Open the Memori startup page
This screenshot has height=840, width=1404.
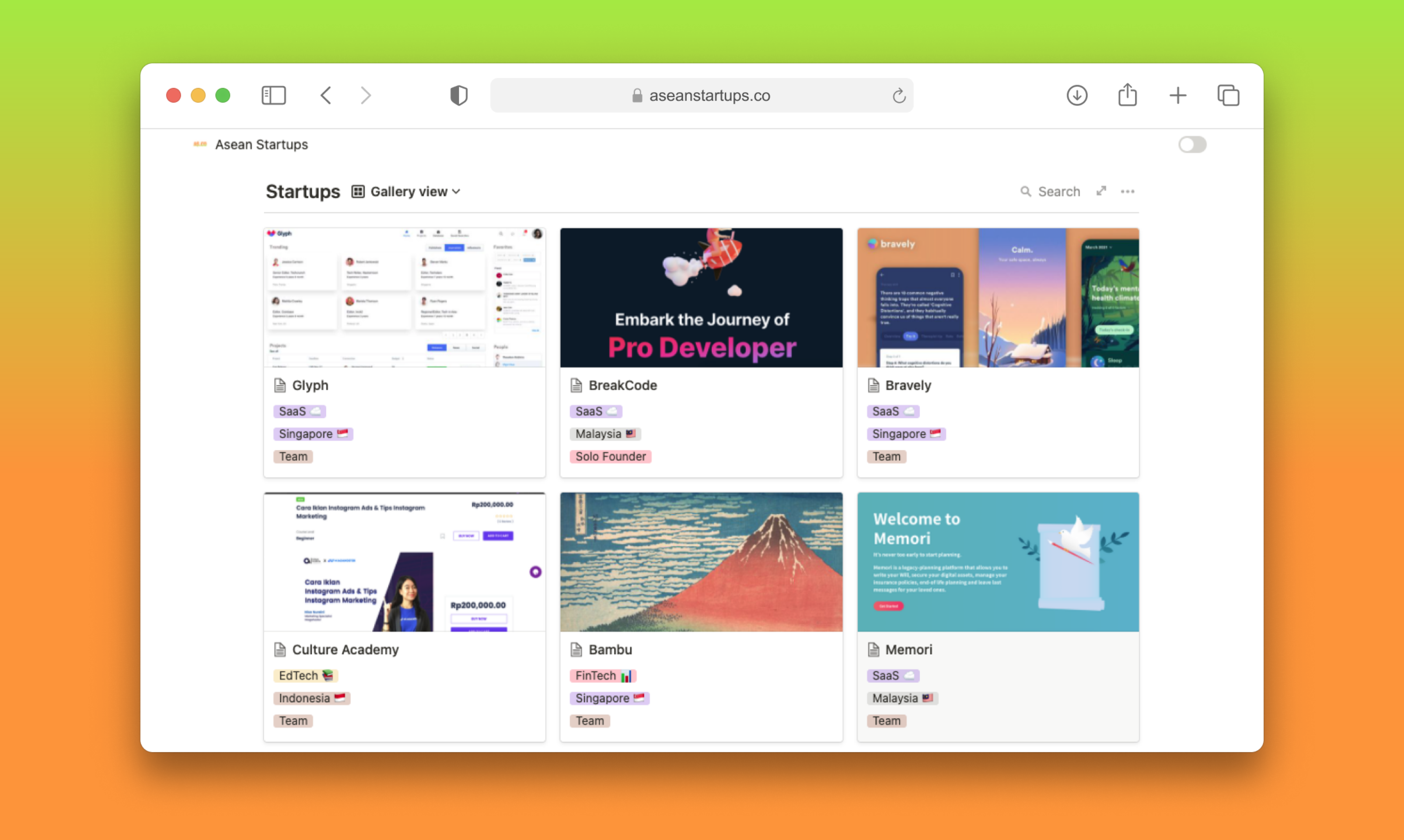[909, 649]
